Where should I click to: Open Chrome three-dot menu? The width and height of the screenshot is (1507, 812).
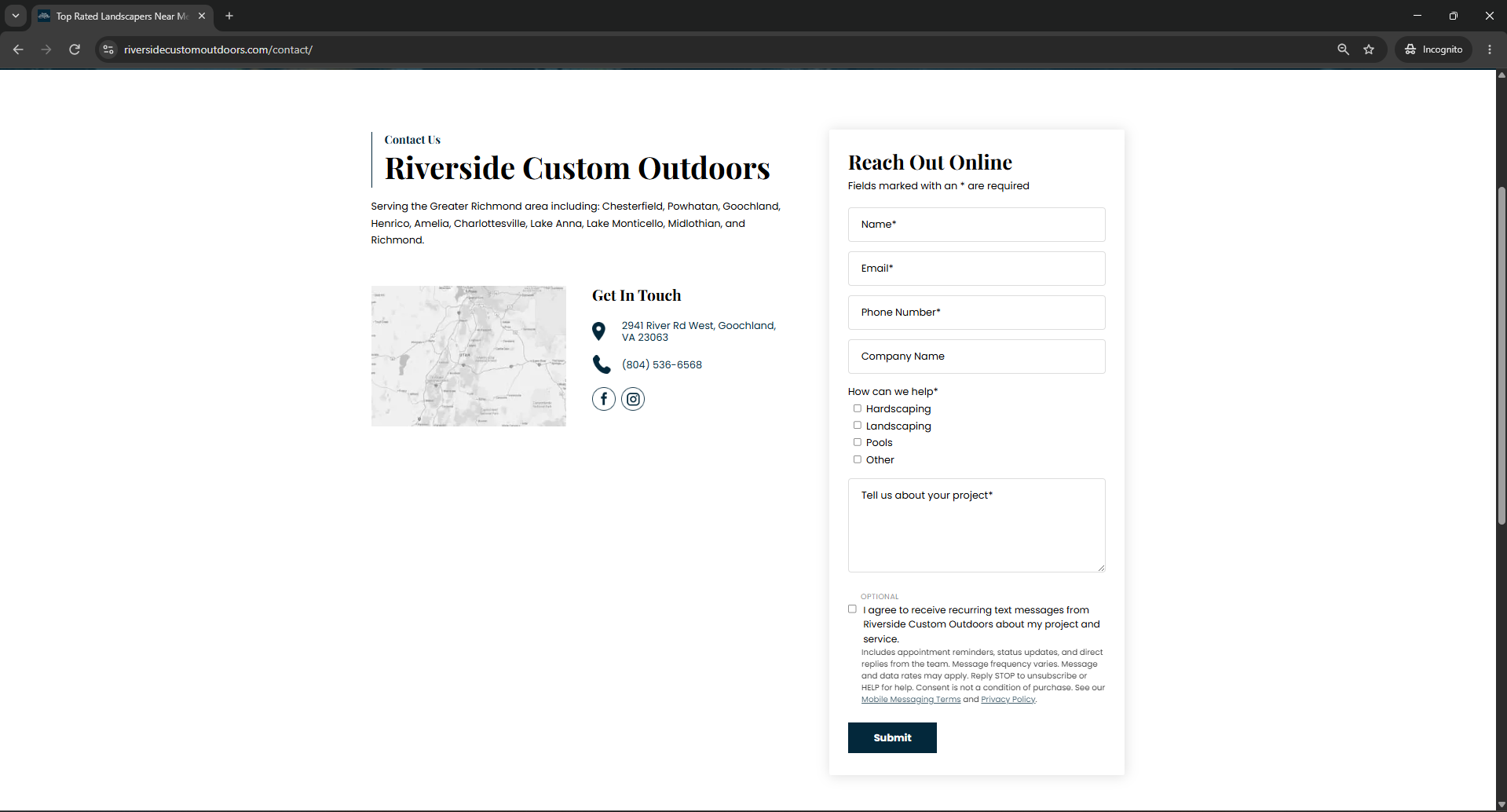1490,49
